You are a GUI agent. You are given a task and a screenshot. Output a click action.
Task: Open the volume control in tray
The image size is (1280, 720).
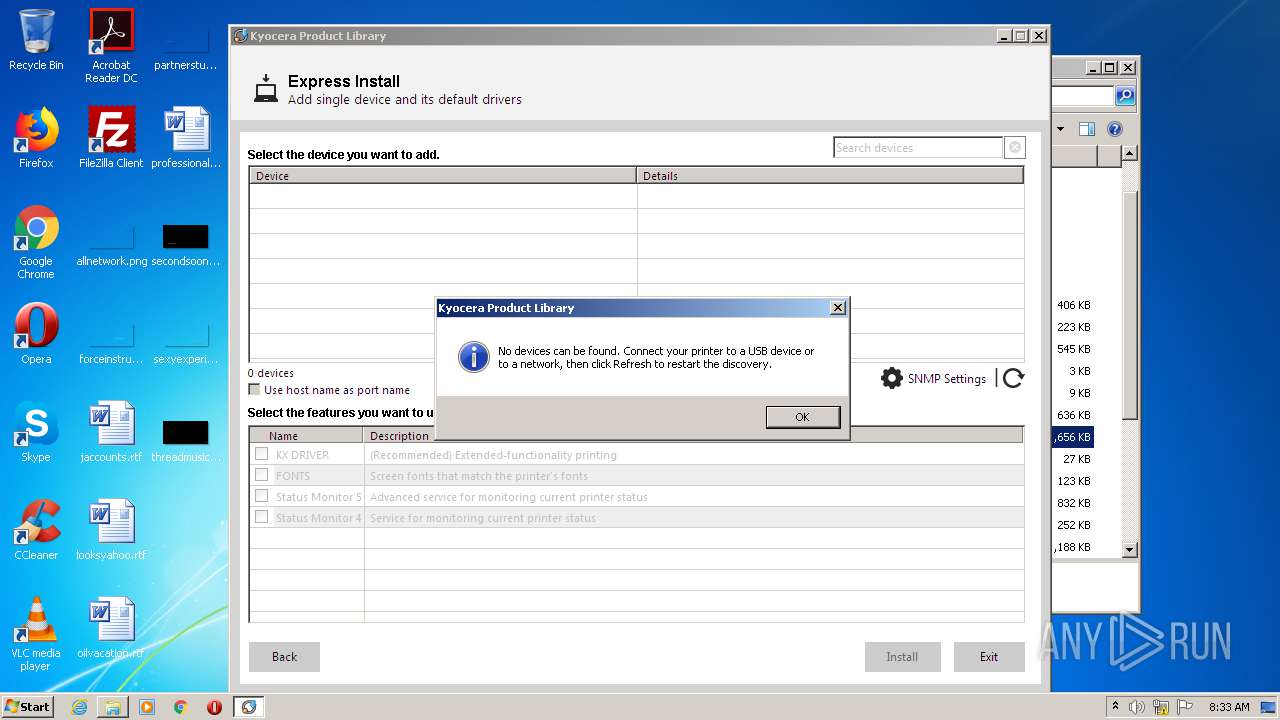1138,707
